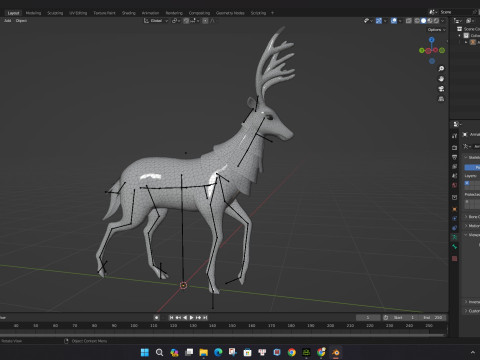This screenshot has height=360, width=480.
Task: Click the current frame number field
Action: [368, 317]
